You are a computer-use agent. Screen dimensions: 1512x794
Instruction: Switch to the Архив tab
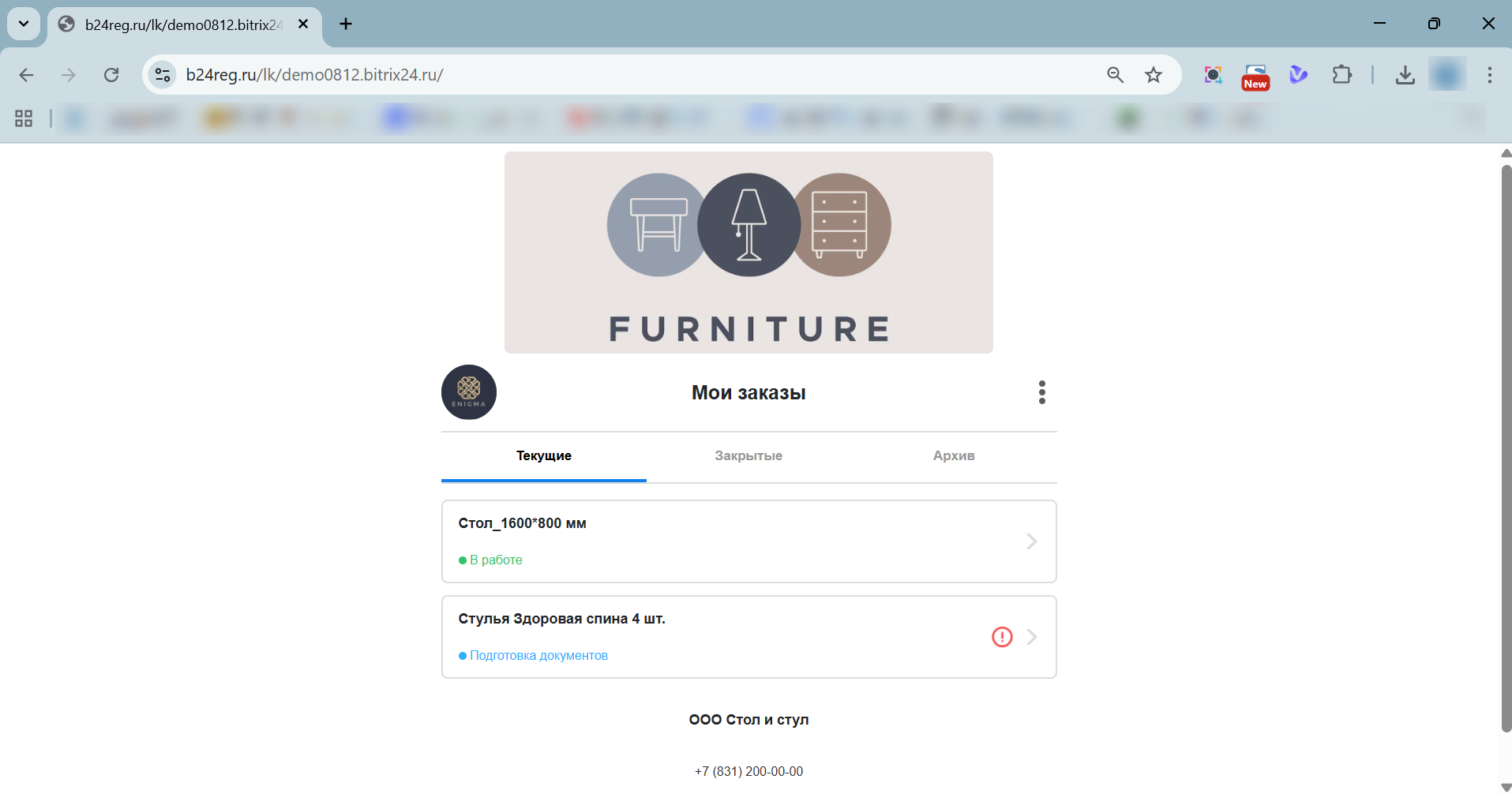pos(953,456)
